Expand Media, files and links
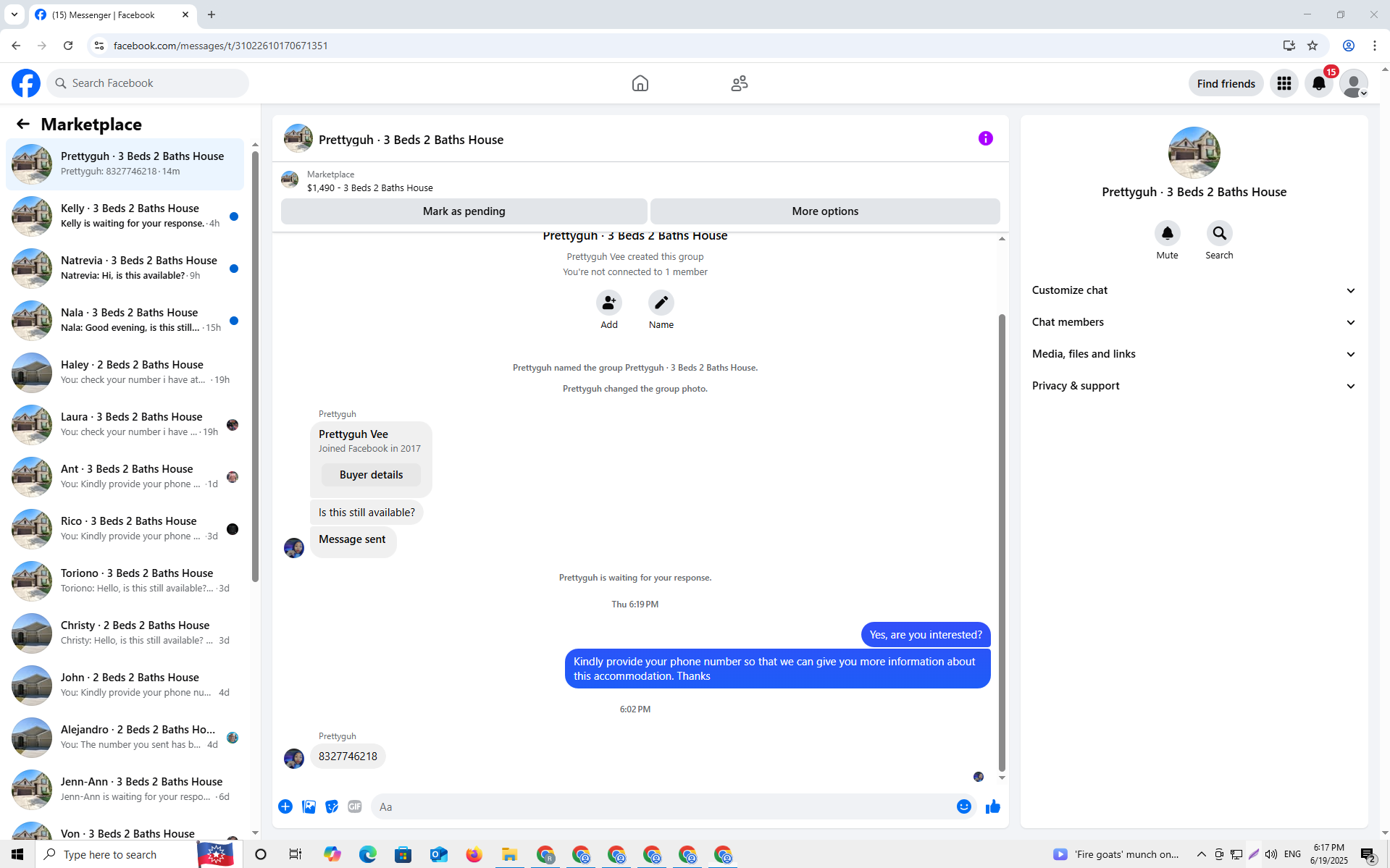This screenshot has height=868, width=1390. click(x=1194, y=354)
